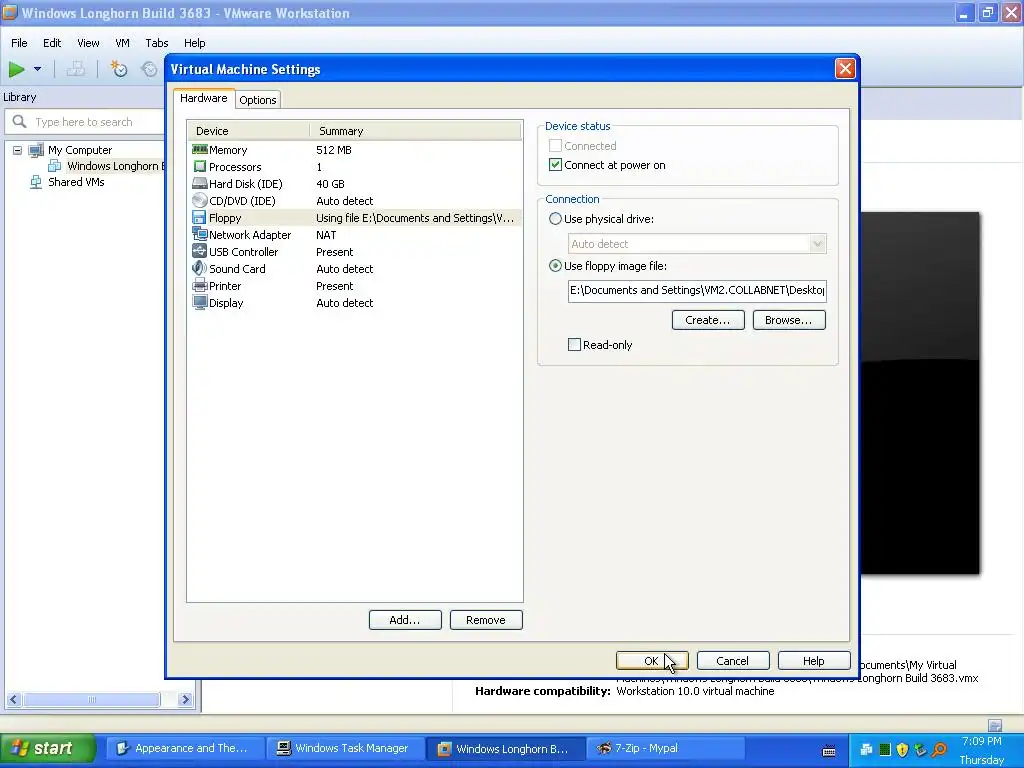Select Shared VMs in the Library tree
The width and height of the screenshot is (1024, 768).
click(x=76, y=182)
